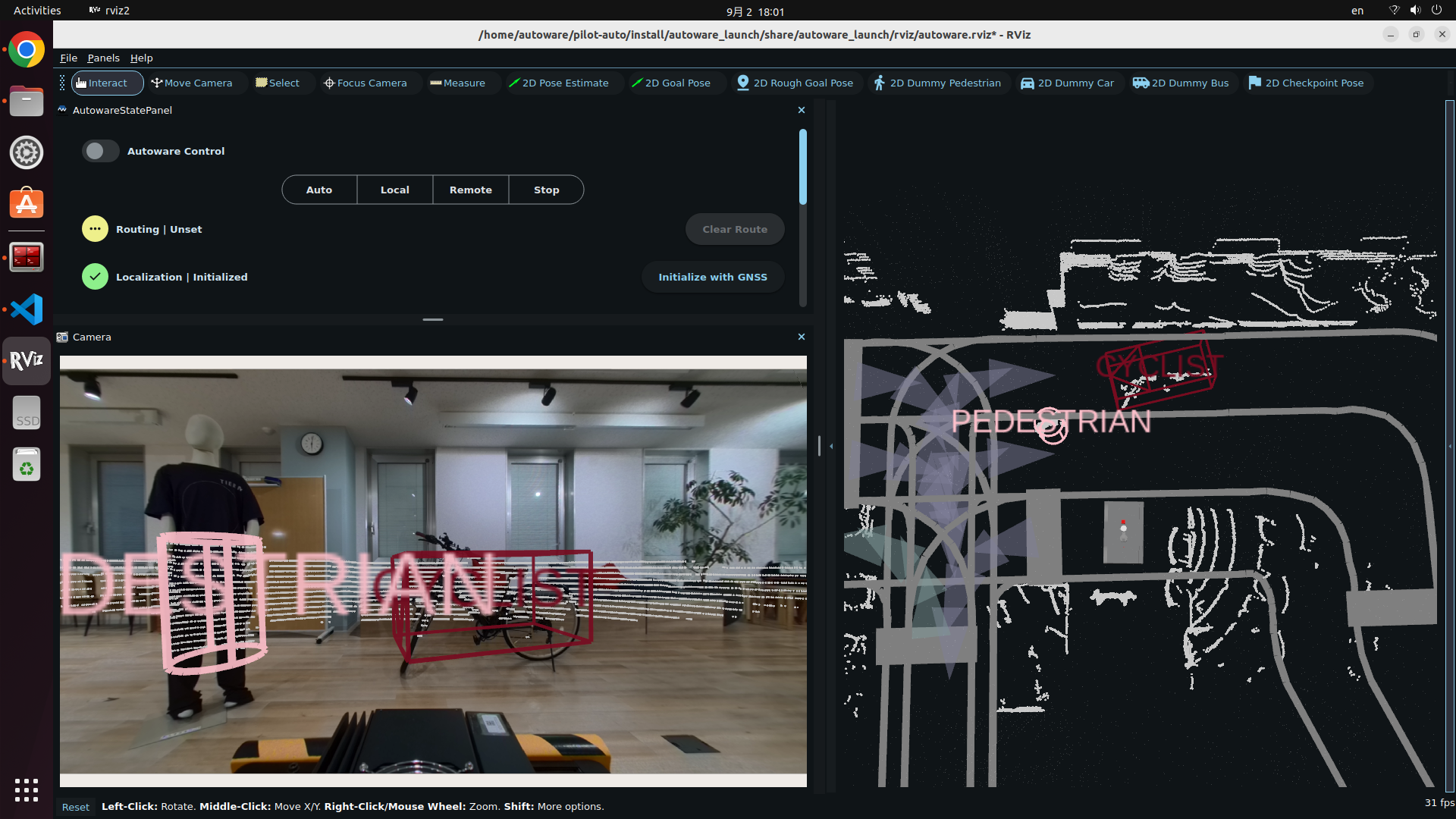
Task: Select the 2D Pose Estimate tool
Action: (x=559, y=83)
